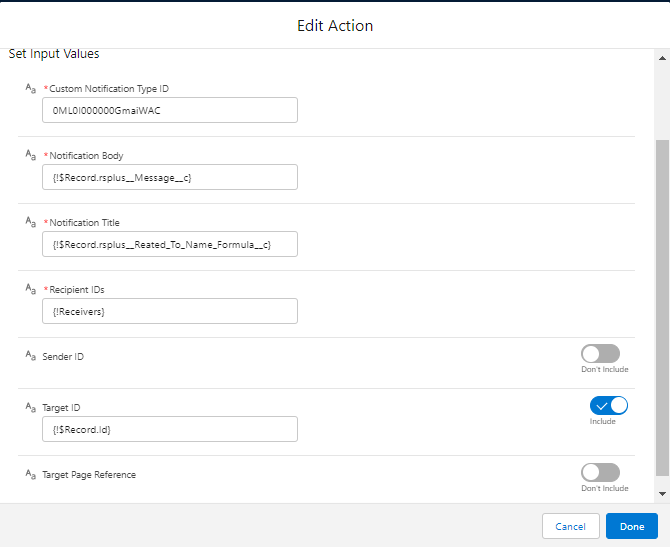This screenshot has height=547, width=670.
Task: Click the text-type icon beside Target Page Reference
Action: click(x=31, y=475)
